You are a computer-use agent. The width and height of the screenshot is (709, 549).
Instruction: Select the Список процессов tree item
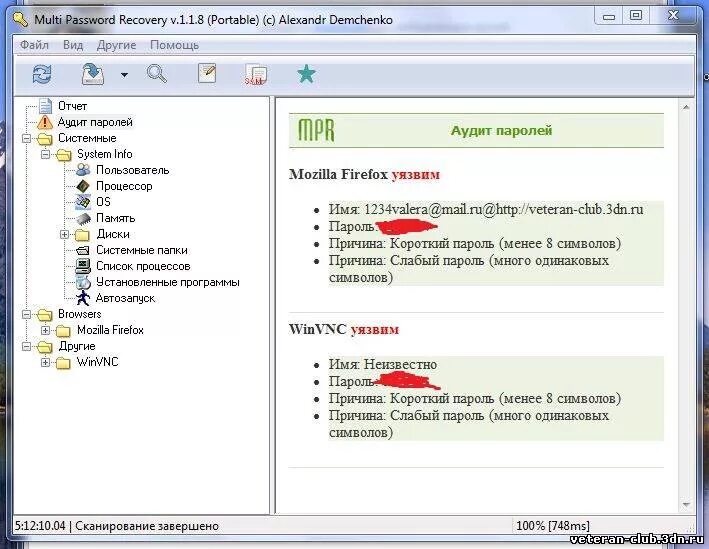click(143, 266)
